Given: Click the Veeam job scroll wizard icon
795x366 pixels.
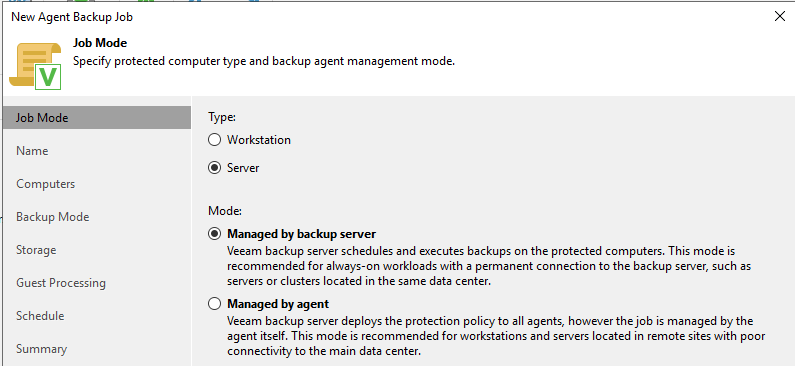Looking at the screenshot, I should click(x=35, y=66).
